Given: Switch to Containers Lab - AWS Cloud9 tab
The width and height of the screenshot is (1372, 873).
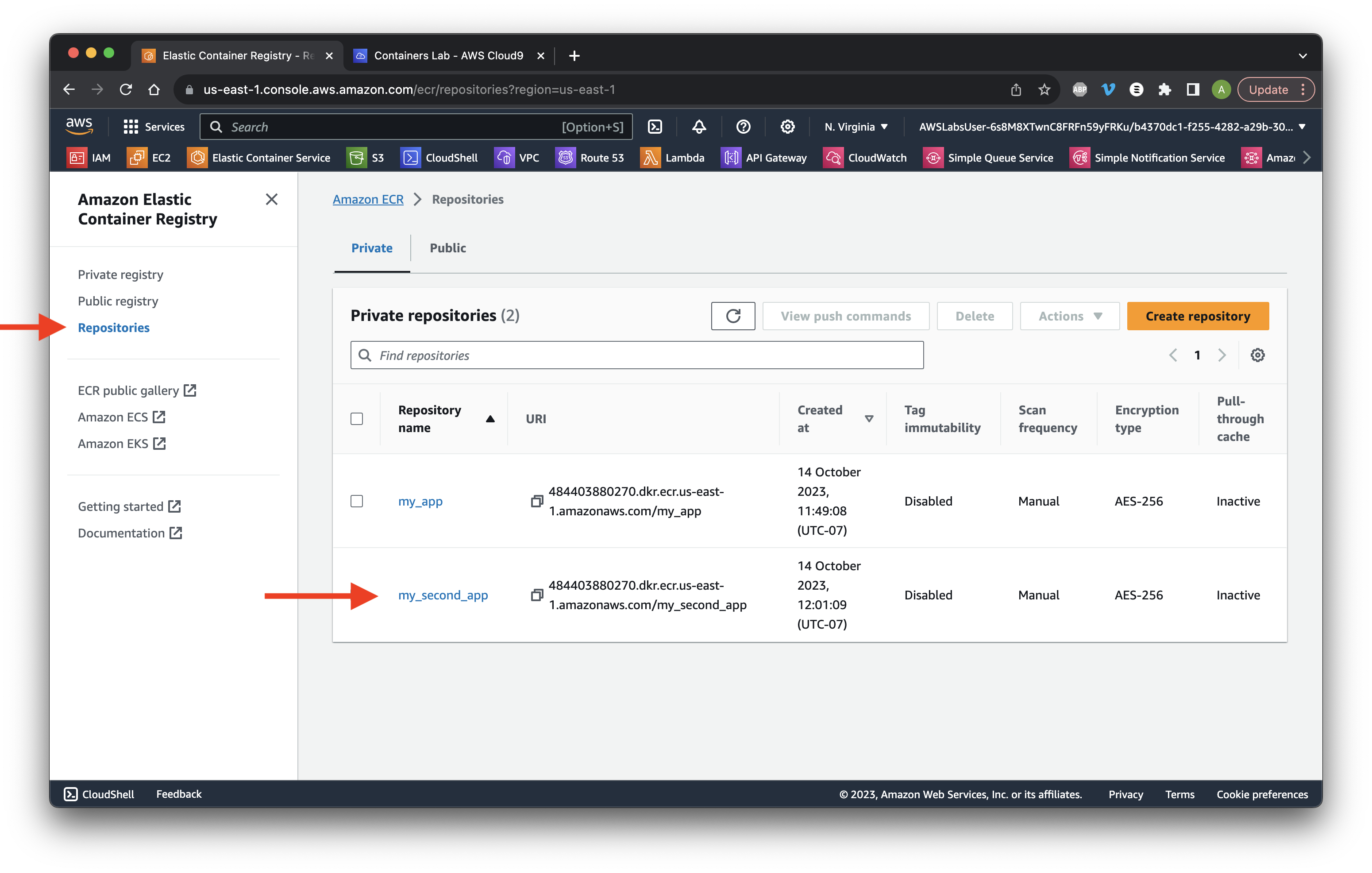Looking at the screenshot, I should click(x=448, y=55).
